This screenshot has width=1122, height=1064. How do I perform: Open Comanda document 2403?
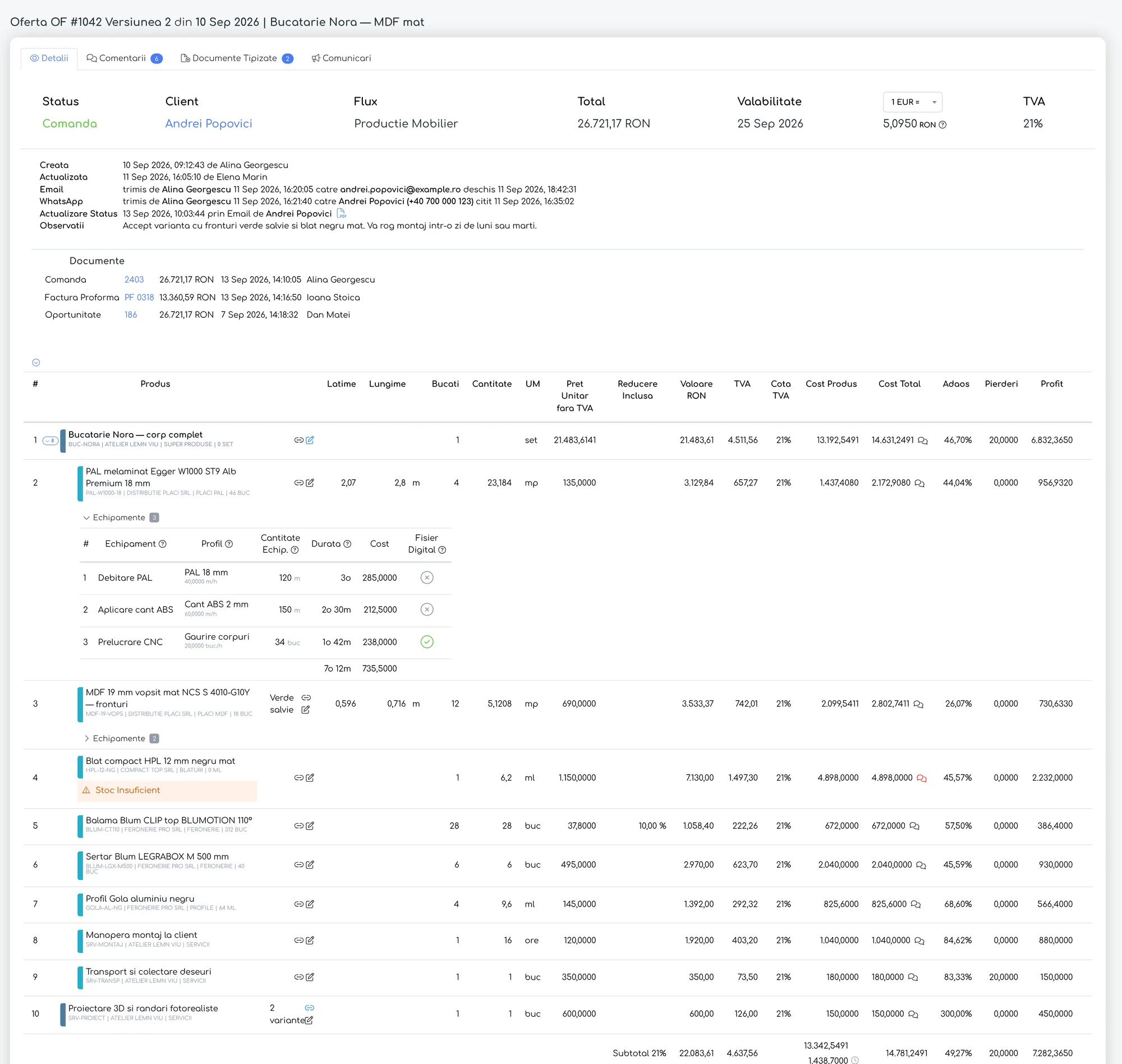[134, 279]
